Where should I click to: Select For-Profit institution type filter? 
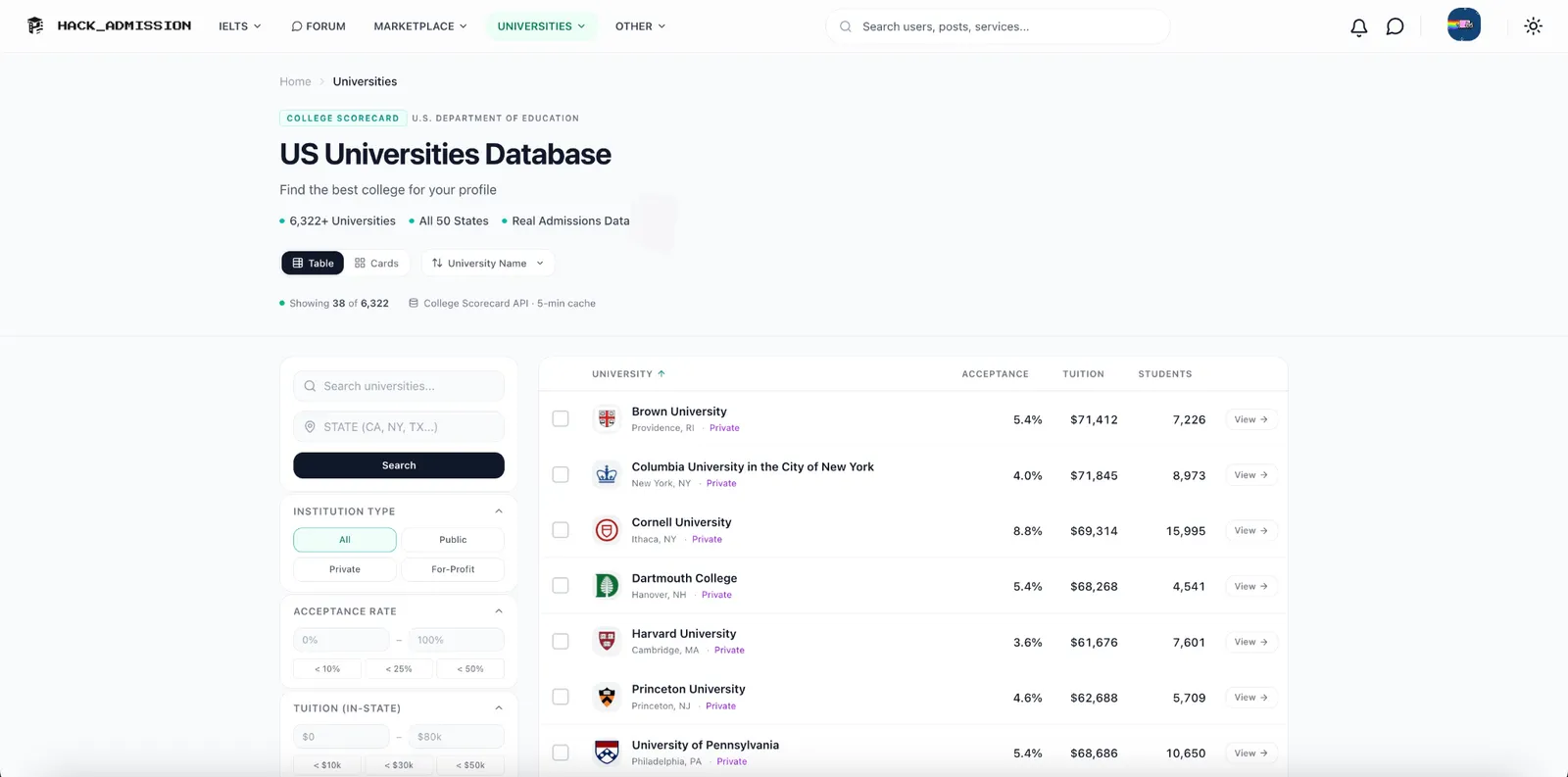[x=453, y=569]
